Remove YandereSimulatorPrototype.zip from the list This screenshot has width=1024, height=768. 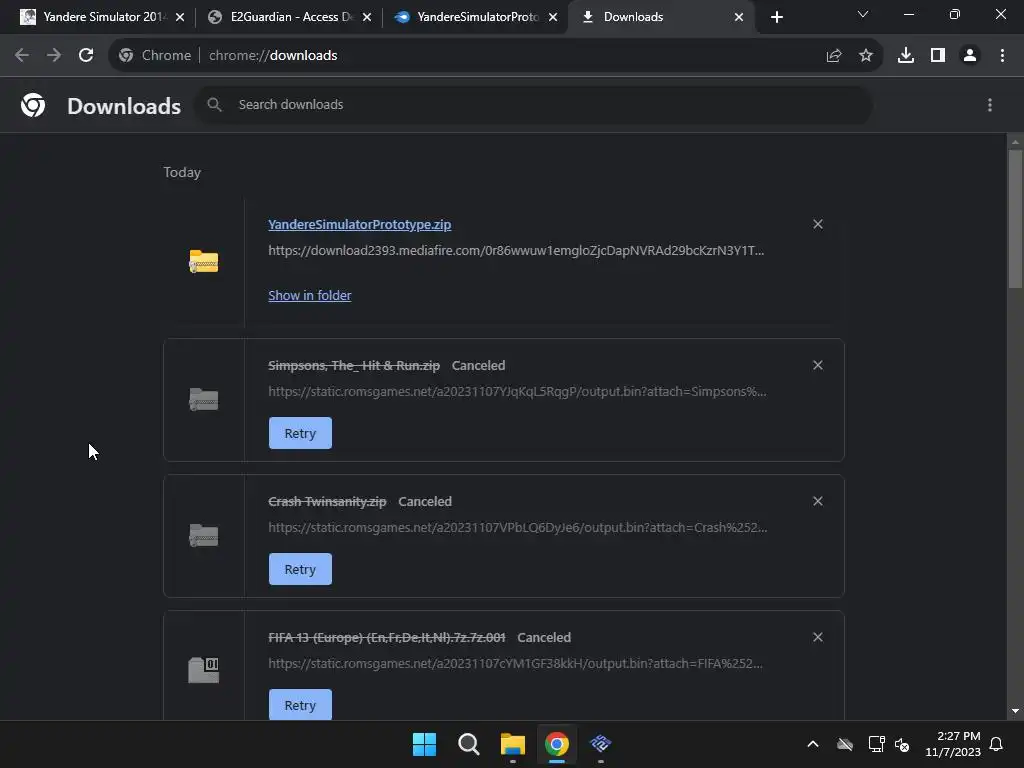(x=818, y=224)
